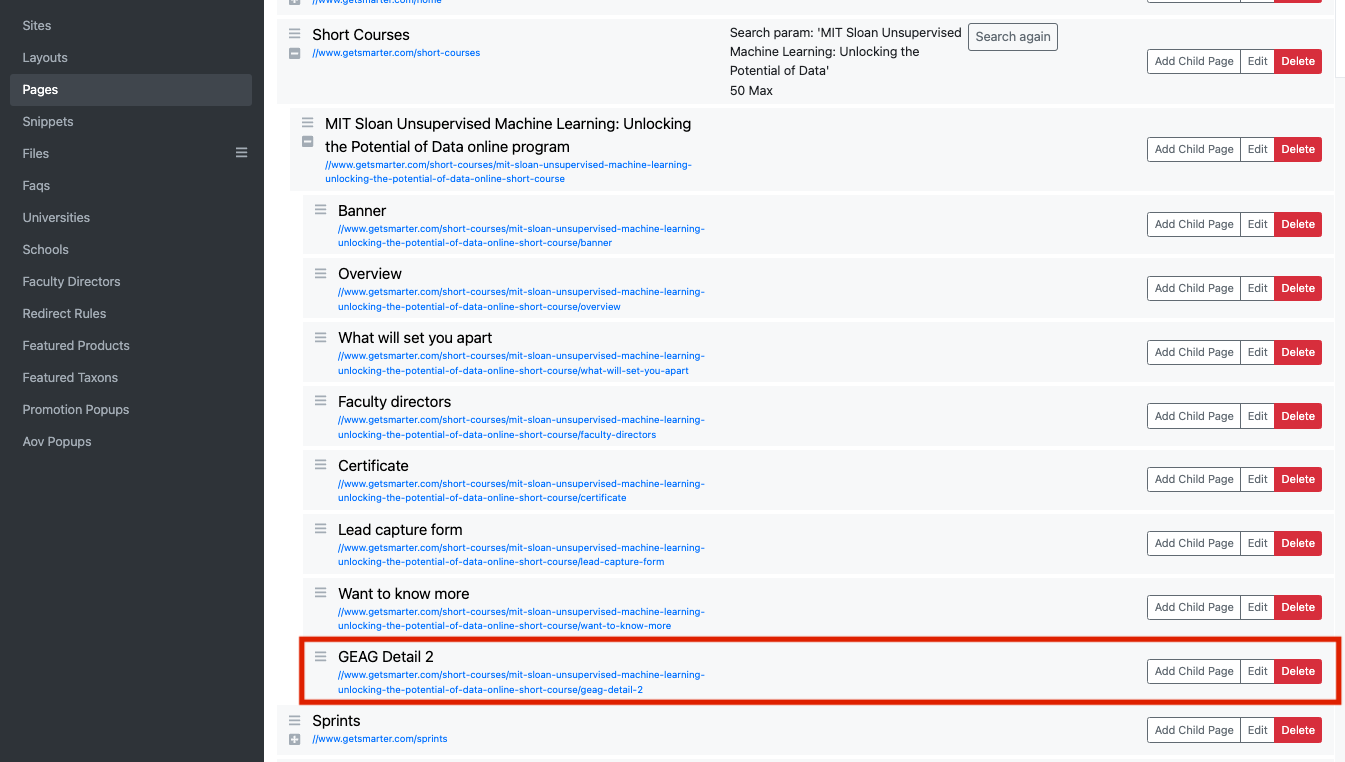Collapse the Short Courses page tree
Image resolution: width=1345 pixels, height=762 pixels.
pyautogui.click(x=294, y=53)
